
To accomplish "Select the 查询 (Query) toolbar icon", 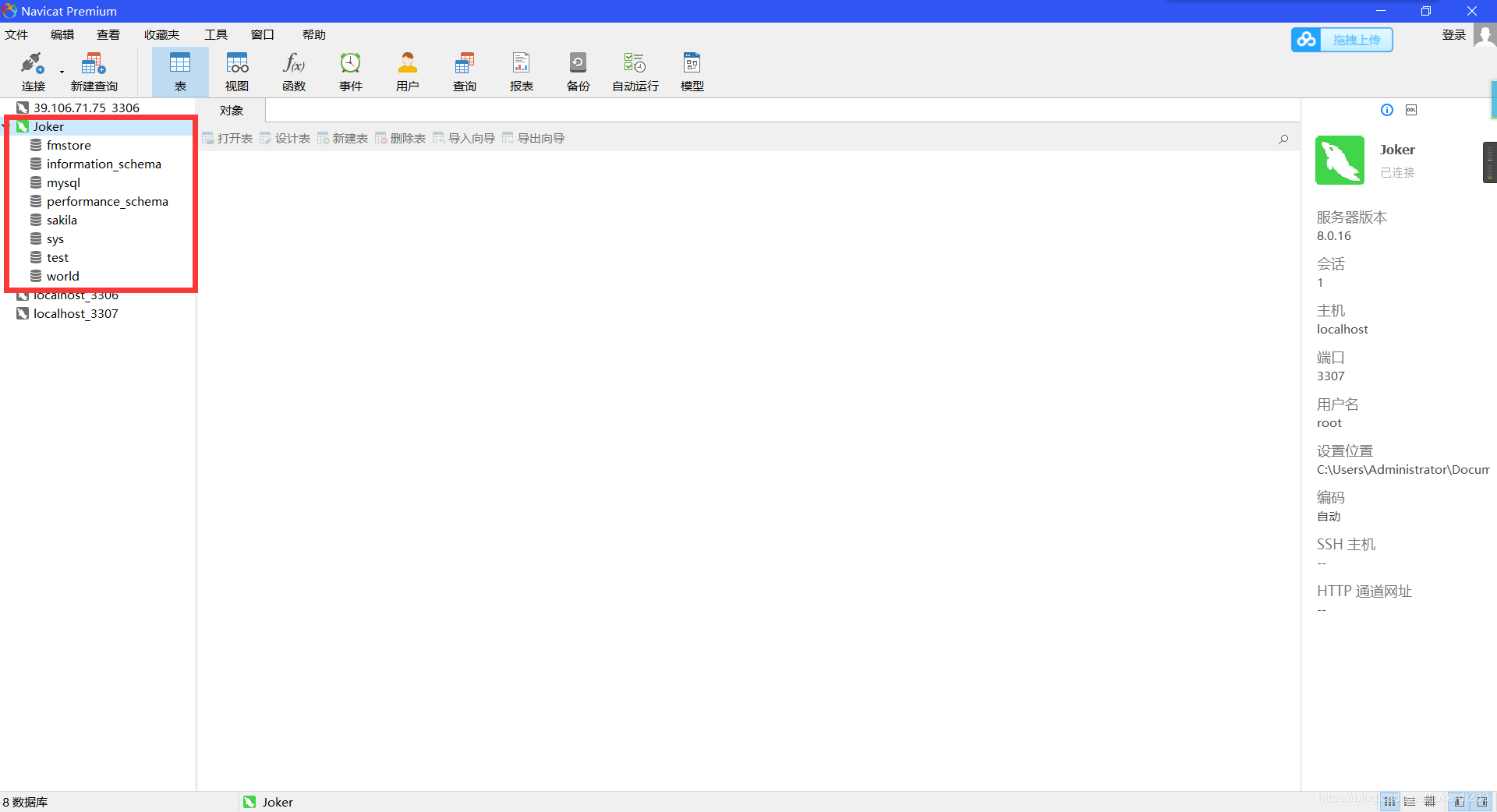I will (x=465, y=72).
